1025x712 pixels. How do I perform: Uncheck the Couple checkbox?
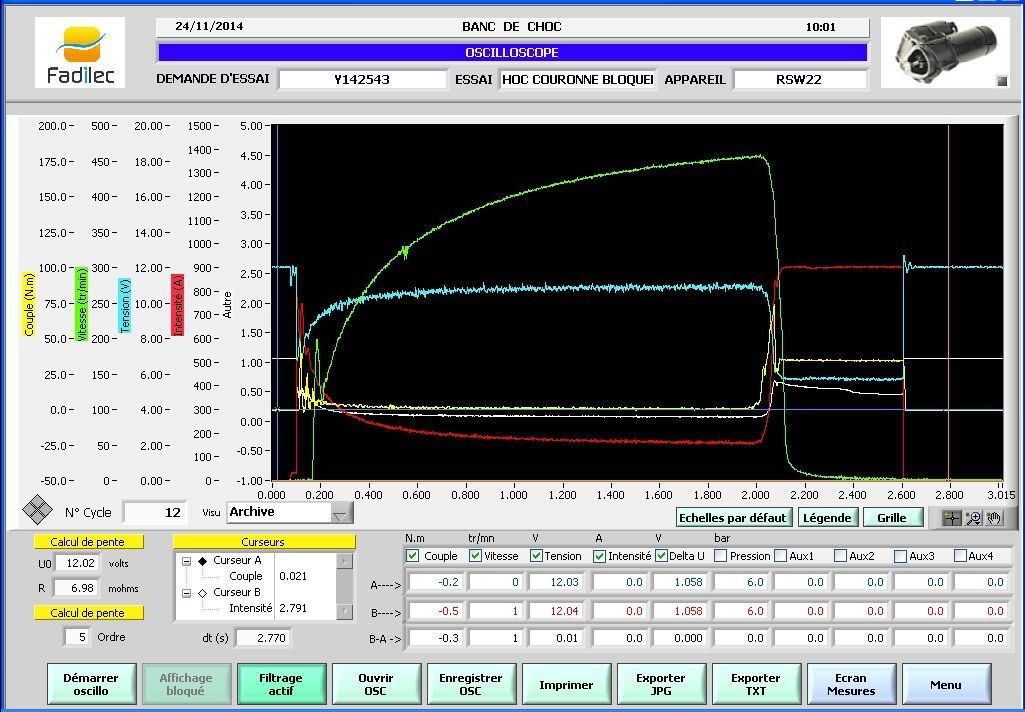[x=413, y=556]
